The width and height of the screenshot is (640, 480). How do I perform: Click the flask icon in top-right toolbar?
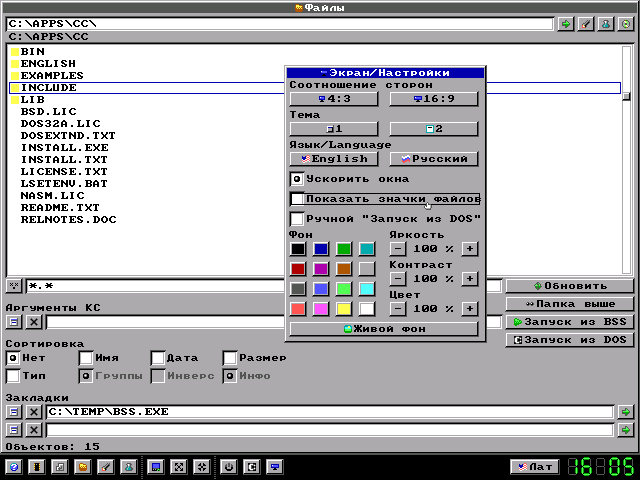[605, 23]
